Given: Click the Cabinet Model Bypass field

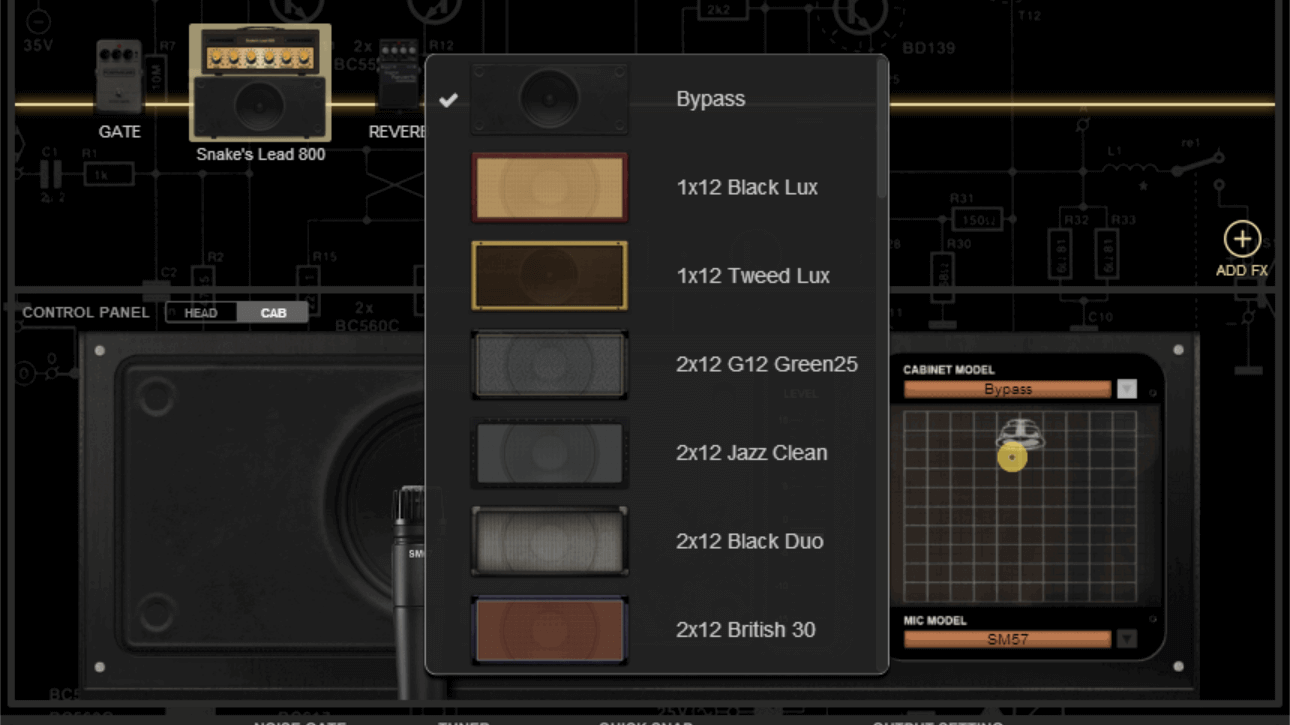Looking at the screenshot, I should point(1007,389).
